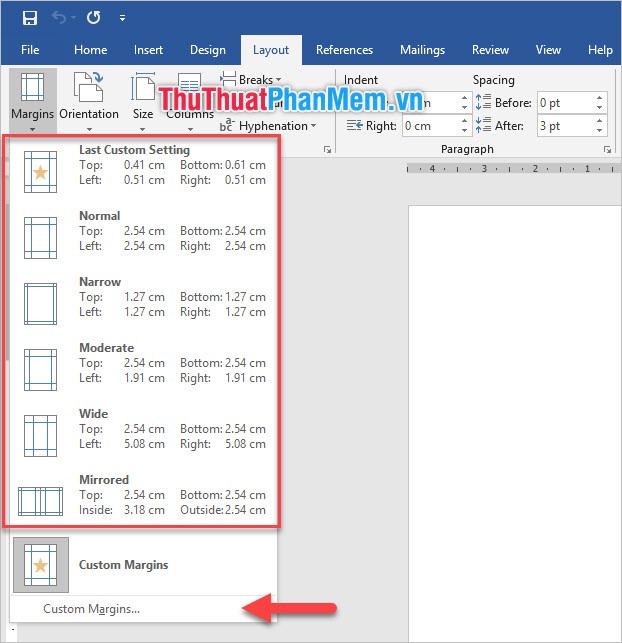Viewport: 622px width, 643px height.
Task: Click the highlighted Custom Margins star icon
Action: tap(41, 565)
